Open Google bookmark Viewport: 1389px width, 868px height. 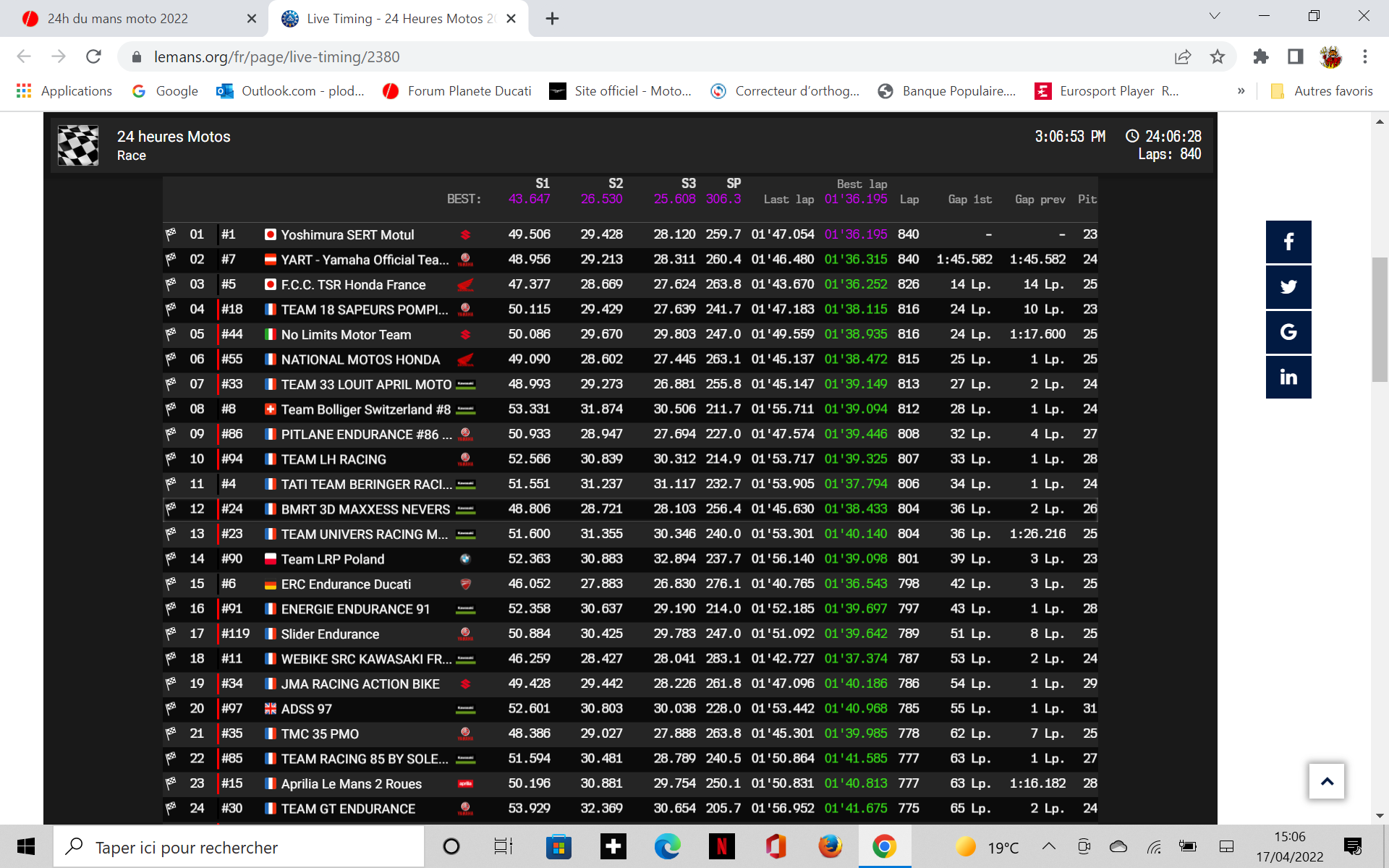click(166, 91)
